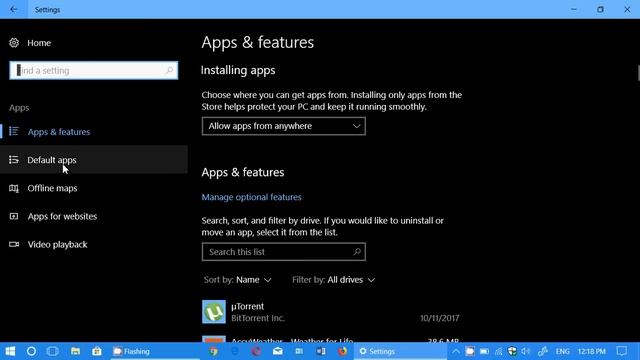
Task: Open Video playback settings page
Action: click(x=94, y=244)
